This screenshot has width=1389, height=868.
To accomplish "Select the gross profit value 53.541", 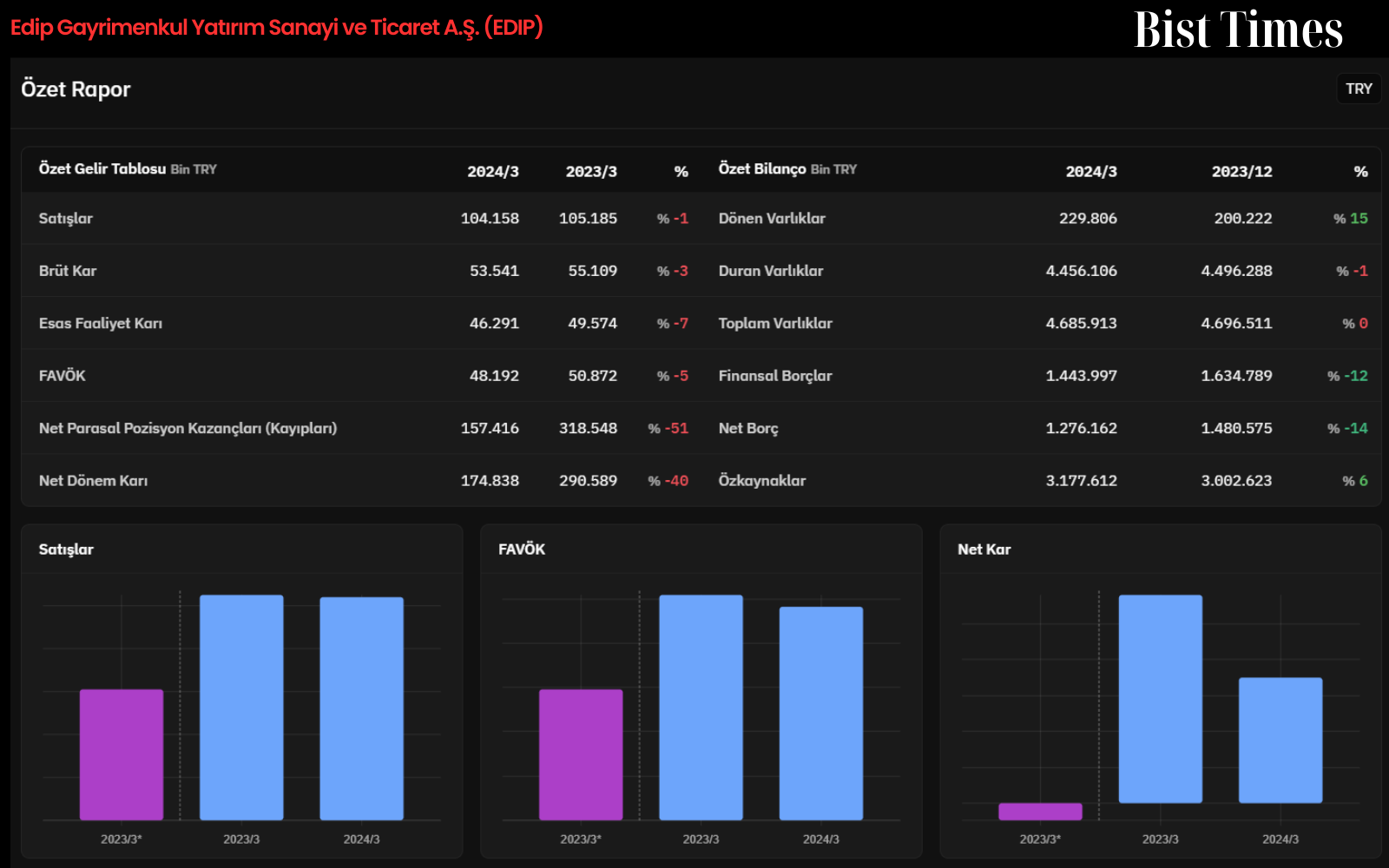I will click(494, 271).
